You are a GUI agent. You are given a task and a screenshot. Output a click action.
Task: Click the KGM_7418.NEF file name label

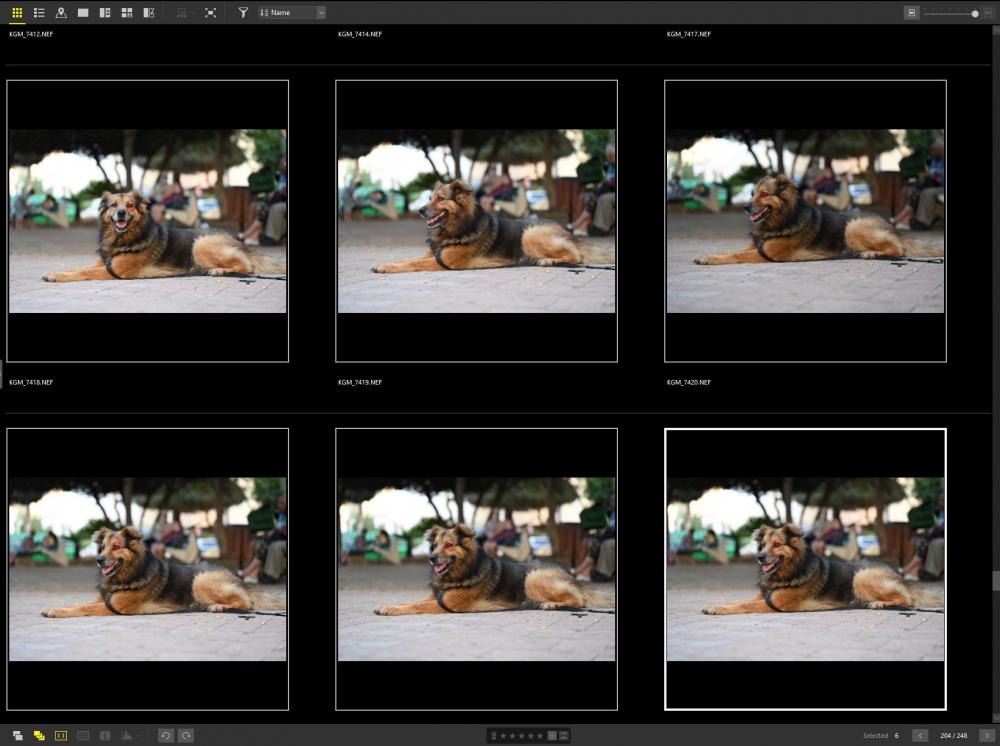[31, 383]
